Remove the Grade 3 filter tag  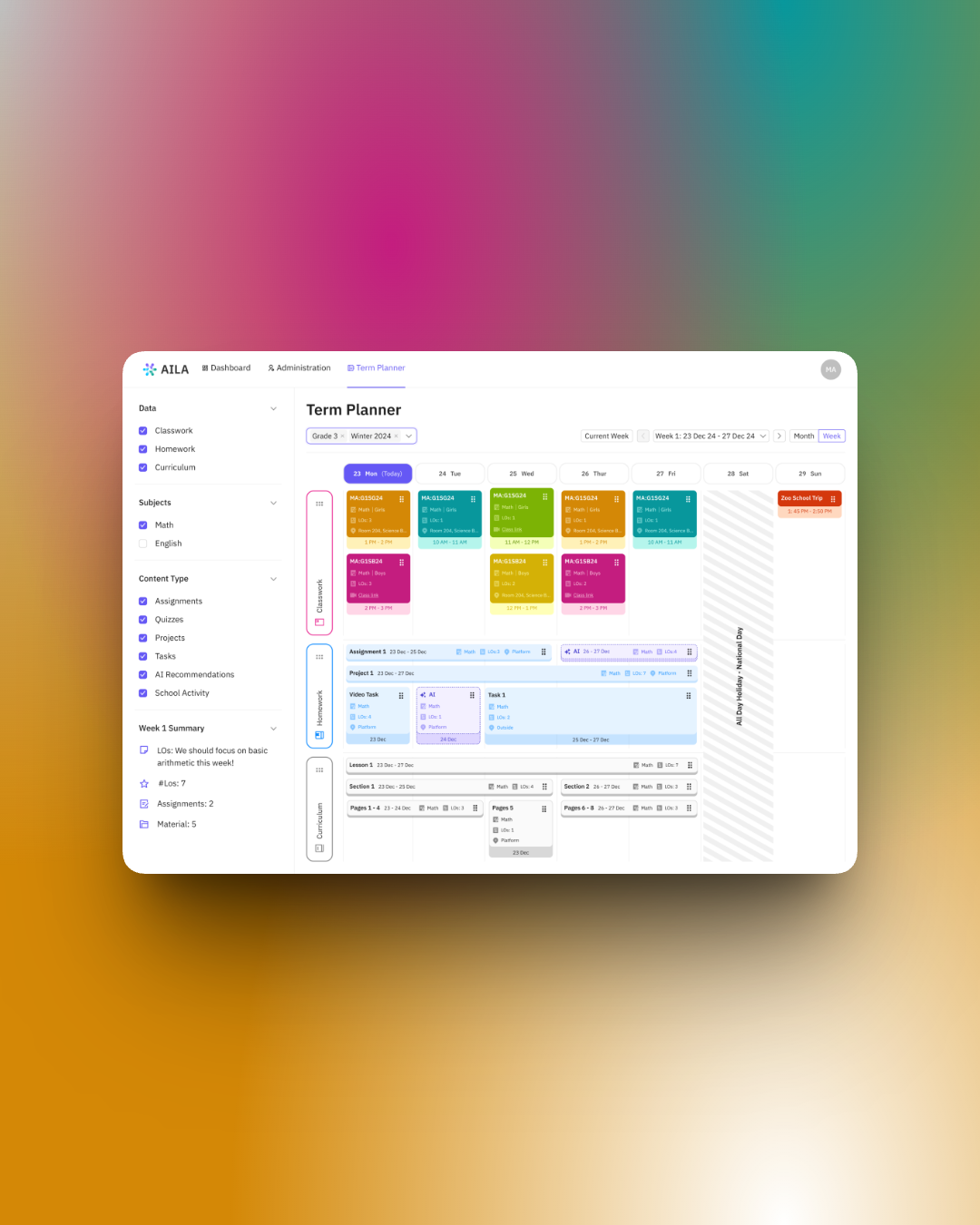pyautogui.click(x=342, y=436)
